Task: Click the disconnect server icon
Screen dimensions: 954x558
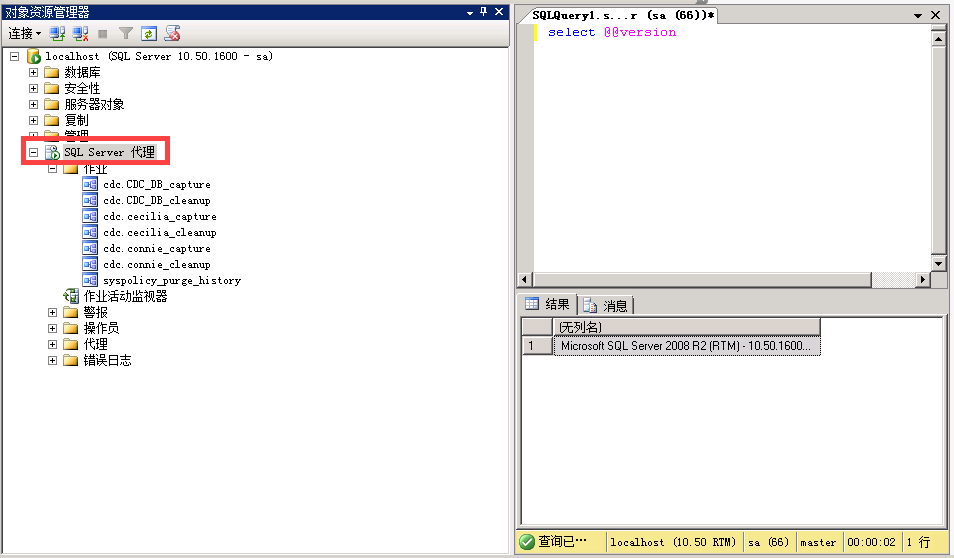Action: point(80,33)
